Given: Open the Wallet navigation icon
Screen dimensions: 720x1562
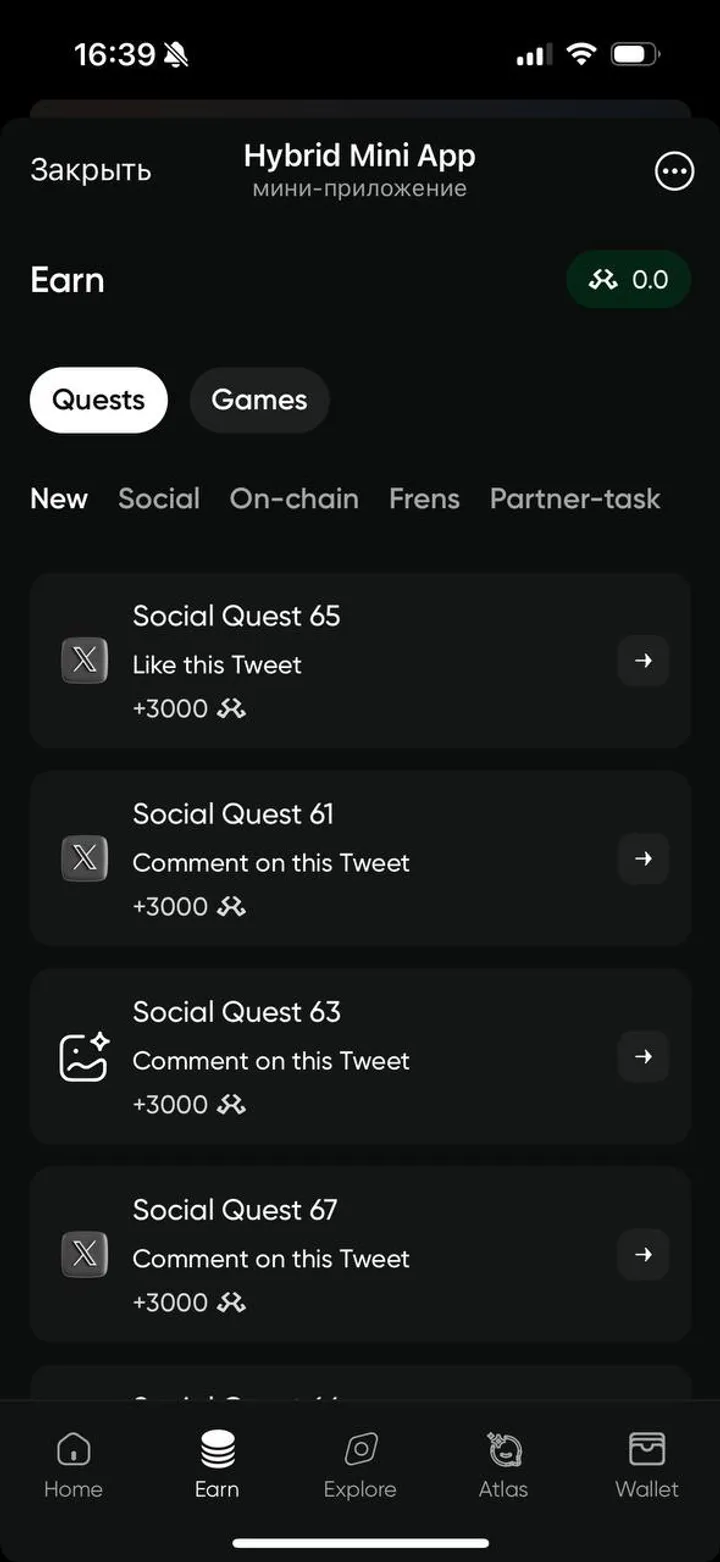Looking at the screenshot, I should [647, 1449].
